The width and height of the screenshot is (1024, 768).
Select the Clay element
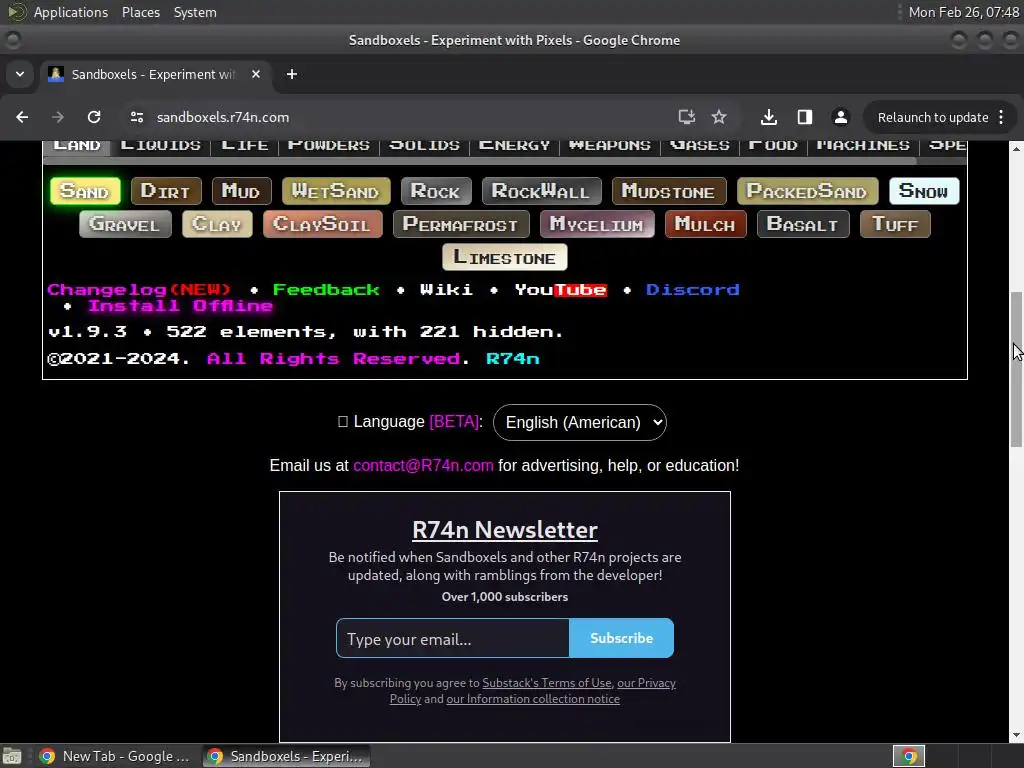click(x=217, y=224)
